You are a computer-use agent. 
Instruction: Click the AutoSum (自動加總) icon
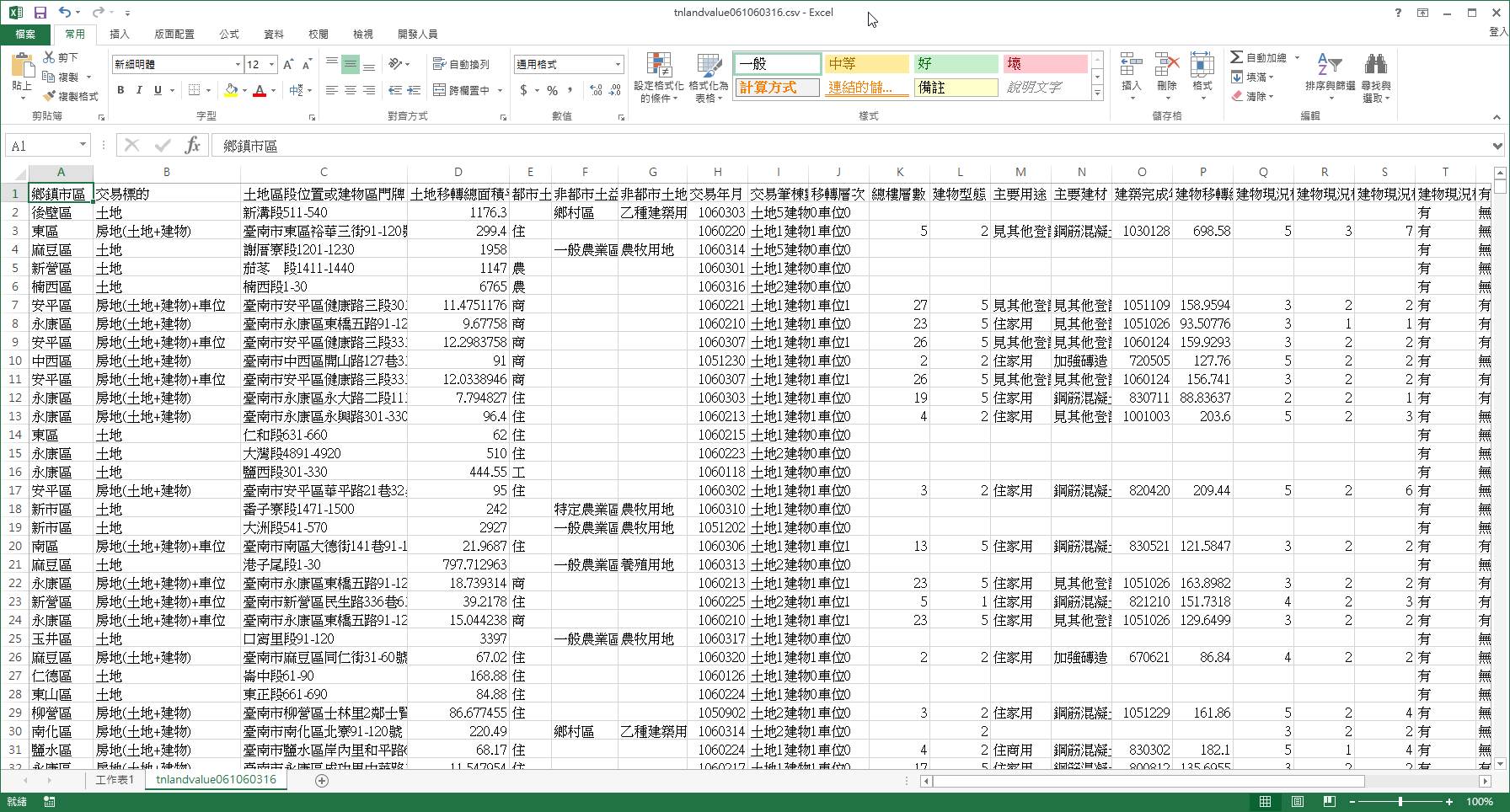pyautogui.click(x=1236, y=57)
